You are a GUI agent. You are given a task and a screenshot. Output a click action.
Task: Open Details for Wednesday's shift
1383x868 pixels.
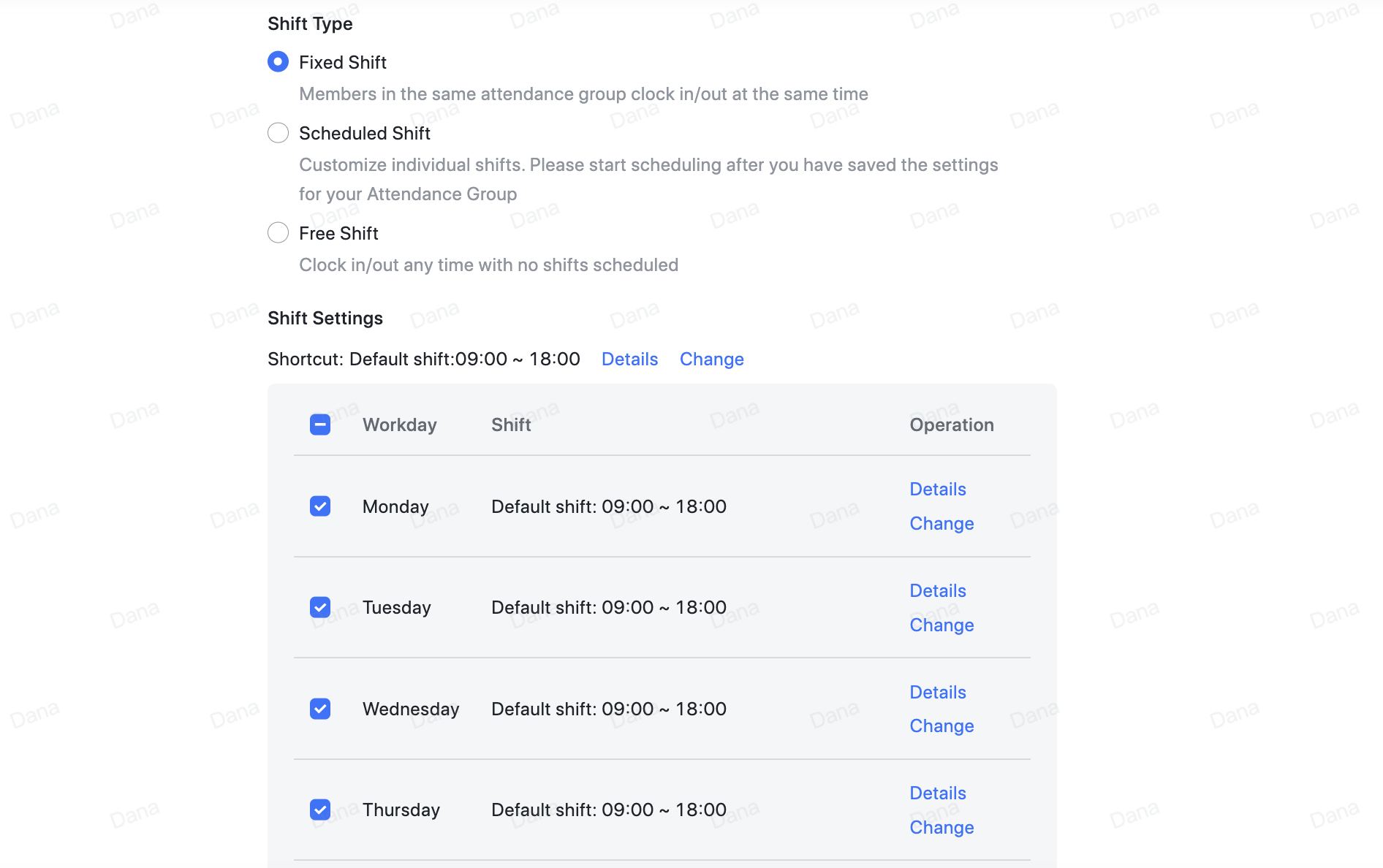(x=937, y=692)
